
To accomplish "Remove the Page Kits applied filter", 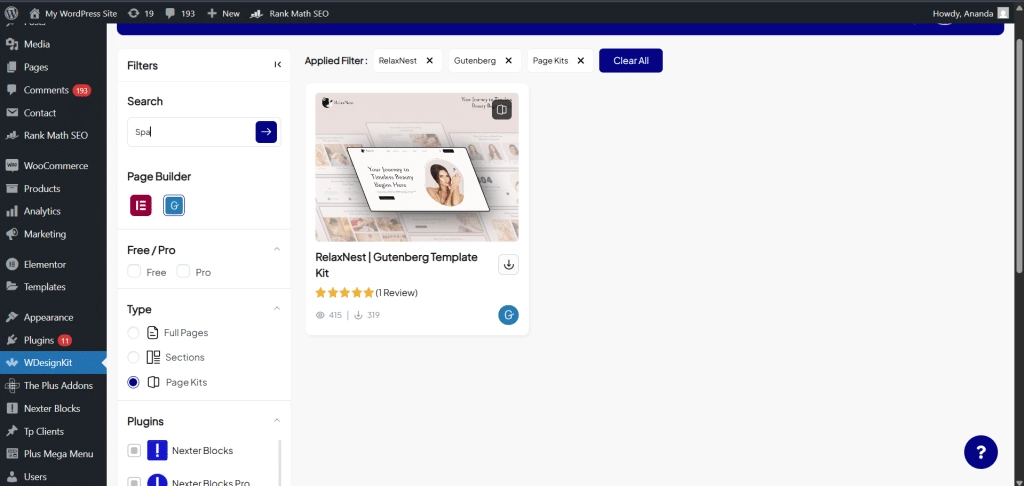I will (x=581, y=61).
